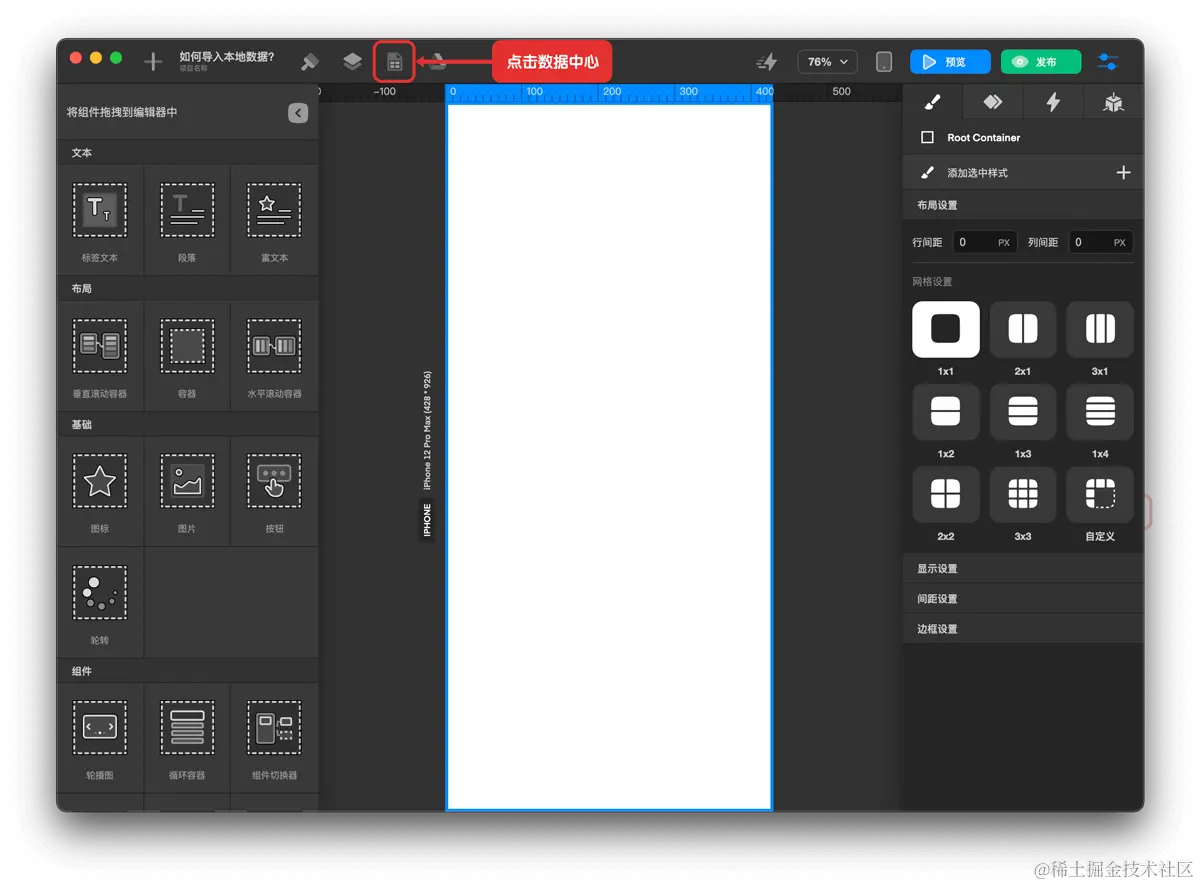The height and width of the screenshot is (886, 1200).
Task: Click the blue 预览 preview button
Action: pos(950,62)
